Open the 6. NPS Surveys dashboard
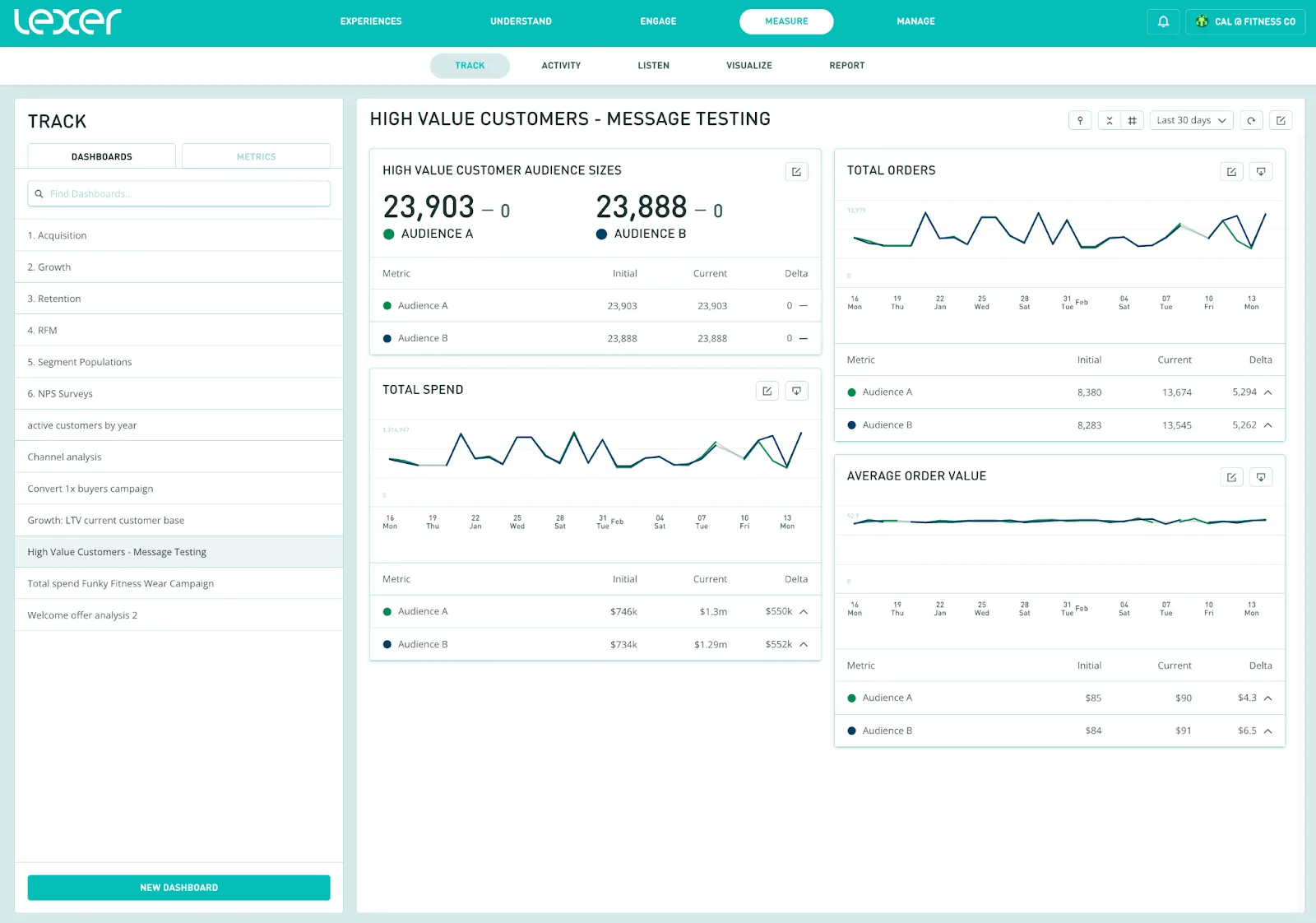Screen dimensions: 1316x923 (178, 394)
